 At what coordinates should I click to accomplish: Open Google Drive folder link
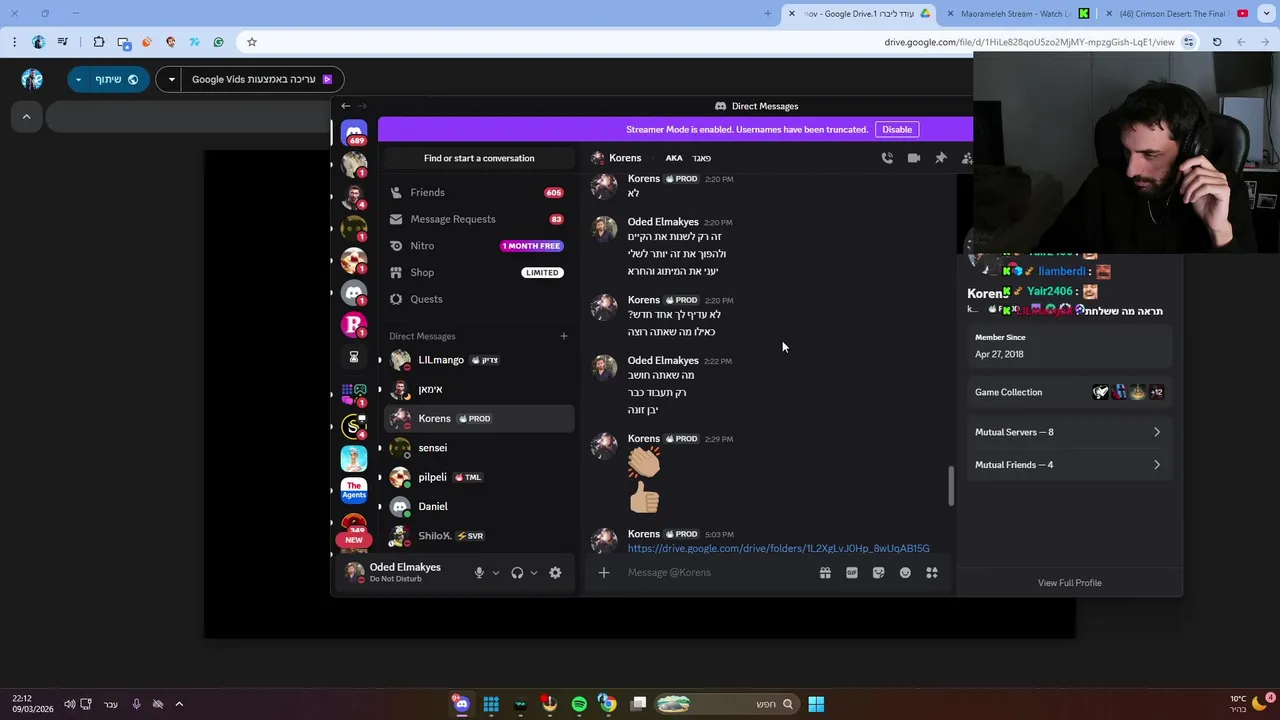779,548
